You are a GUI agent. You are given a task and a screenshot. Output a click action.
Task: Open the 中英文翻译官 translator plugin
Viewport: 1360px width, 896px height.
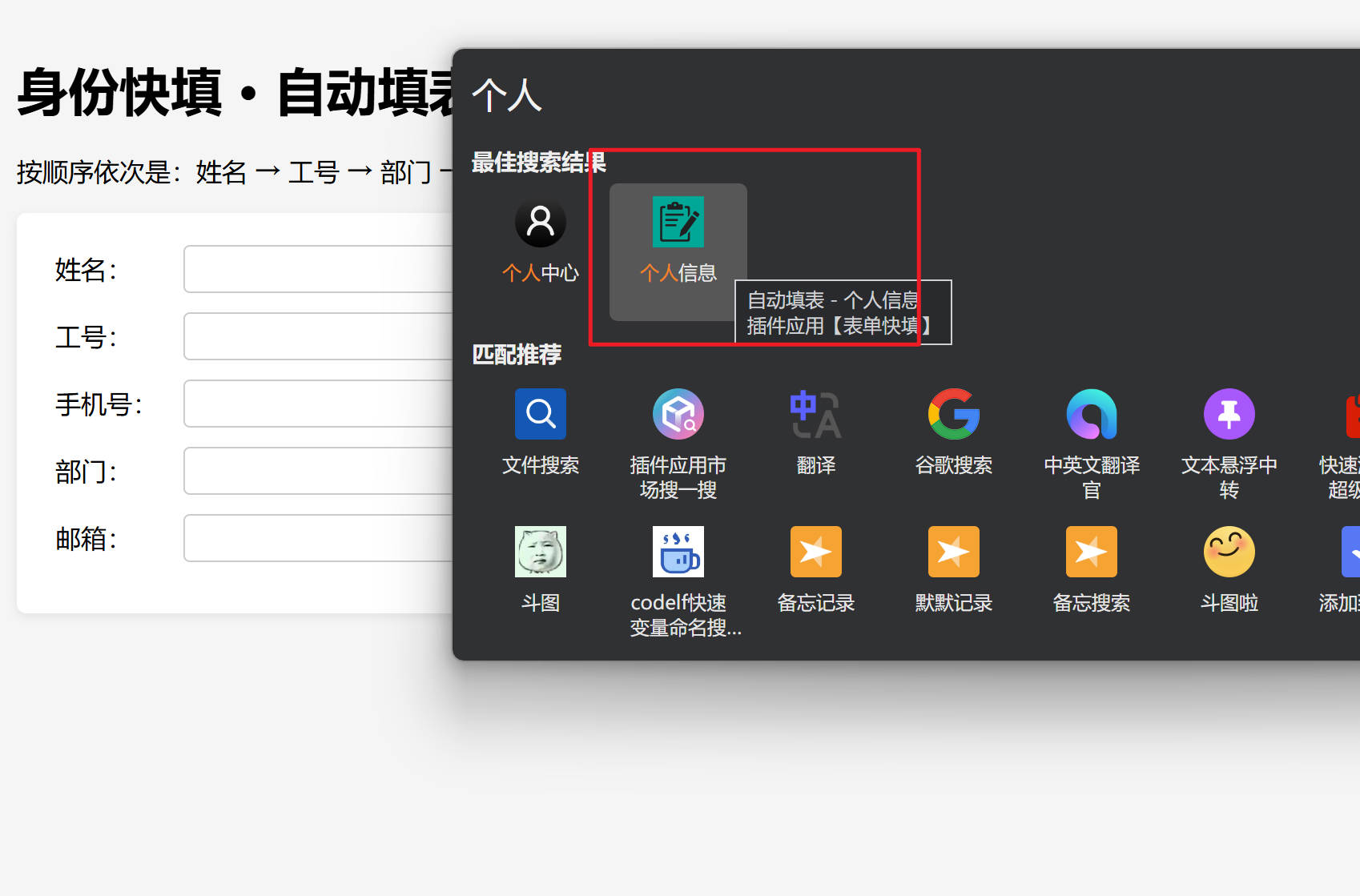(x=1091, y=415)
